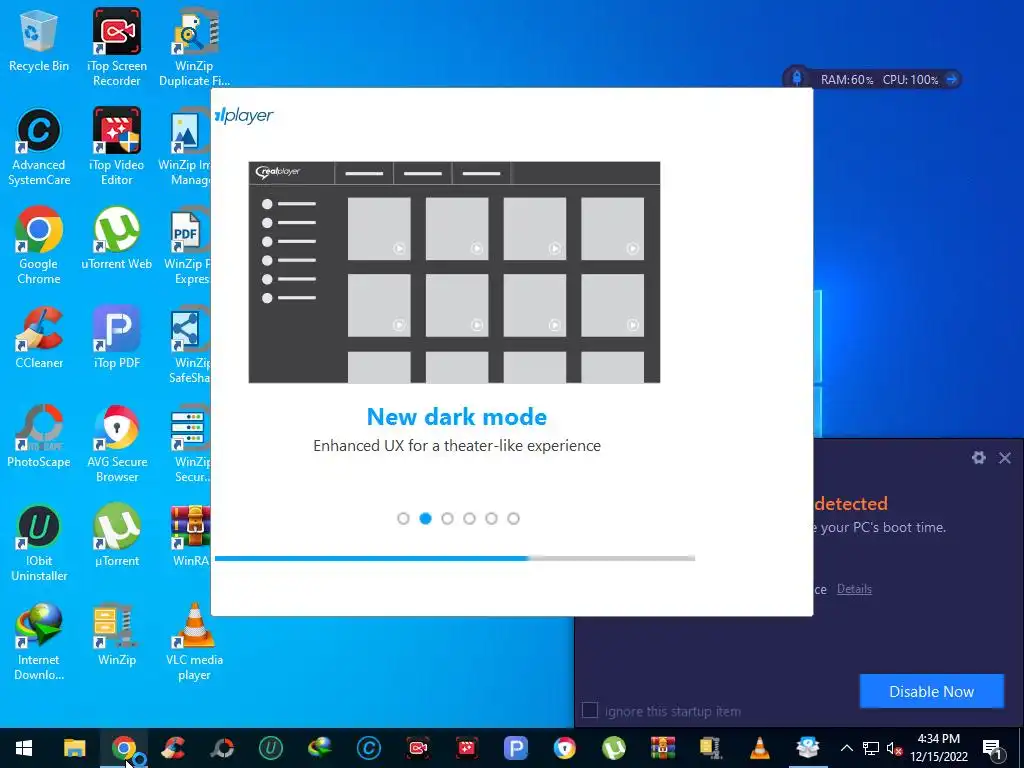
Task: Launch IObit Uninstaller desktop icon
Action: [39, 543]
